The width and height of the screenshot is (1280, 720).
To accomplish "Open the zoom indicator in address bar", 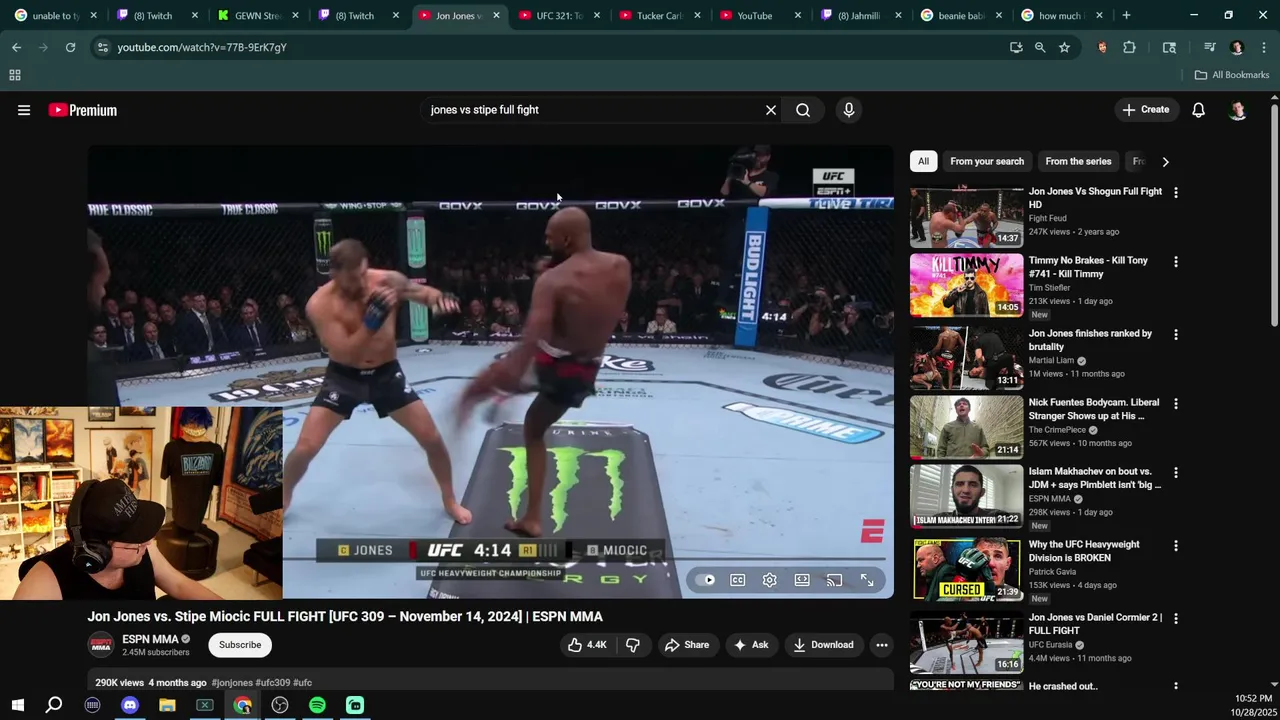I will [x=1040, y=47].
